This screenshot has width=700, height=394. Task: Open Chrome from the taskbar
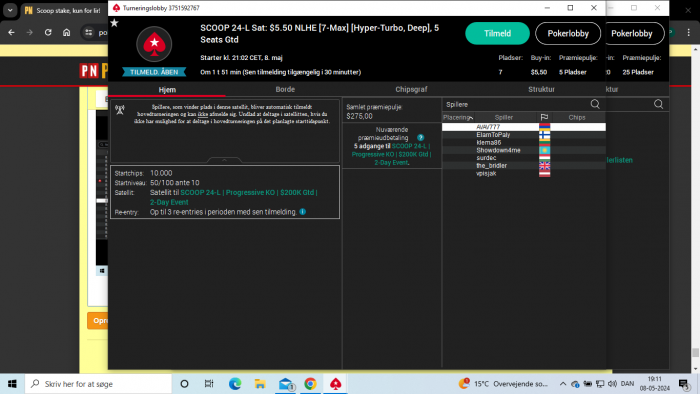[310, 384]
